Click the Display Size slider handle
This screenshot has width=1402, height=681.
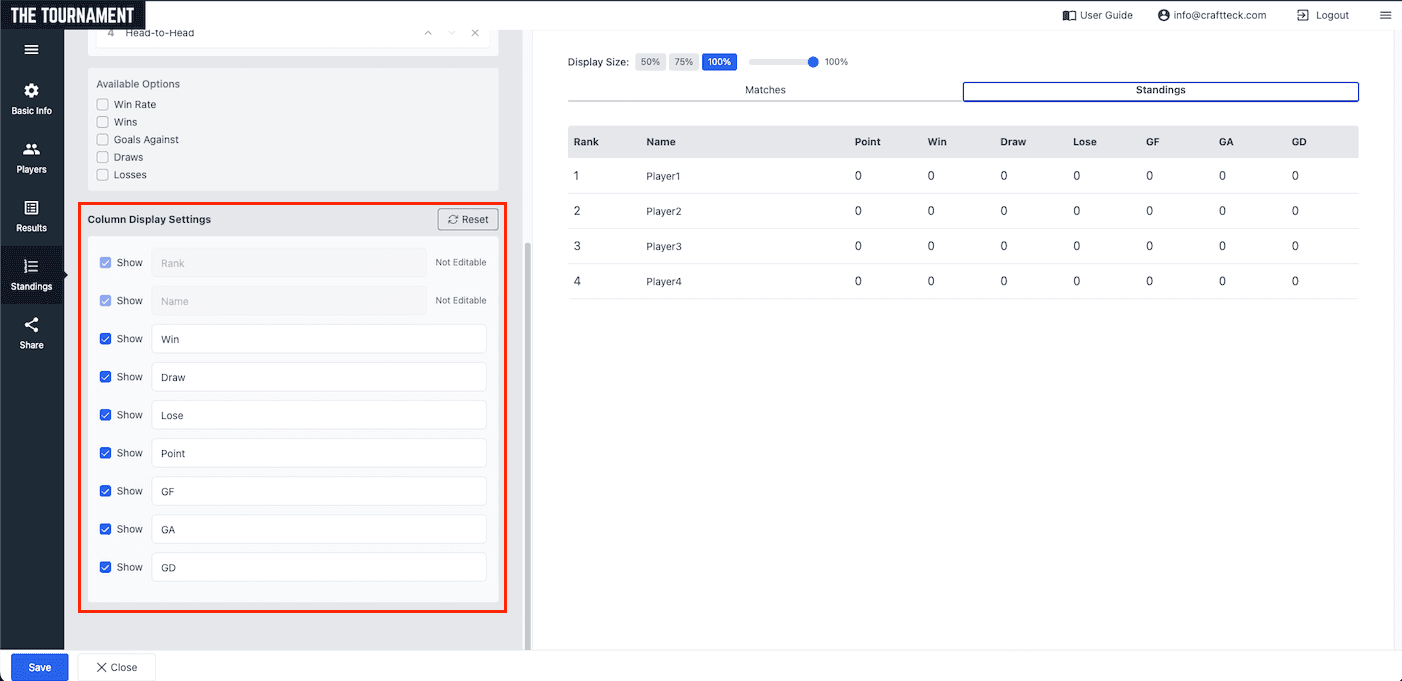[813, 62]
